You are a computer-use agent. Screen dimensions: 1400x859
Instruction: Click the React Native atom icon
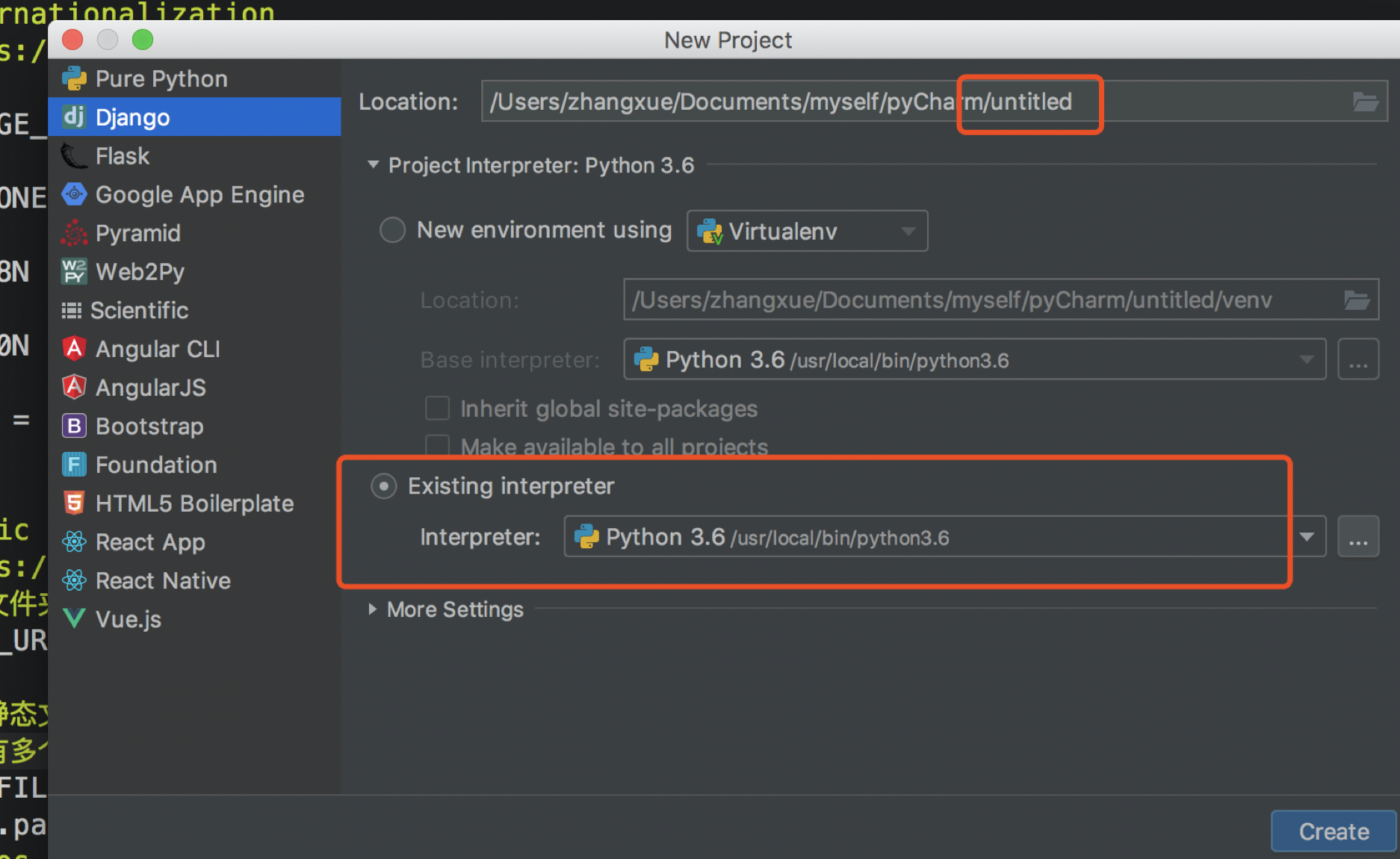coord(74,580)
